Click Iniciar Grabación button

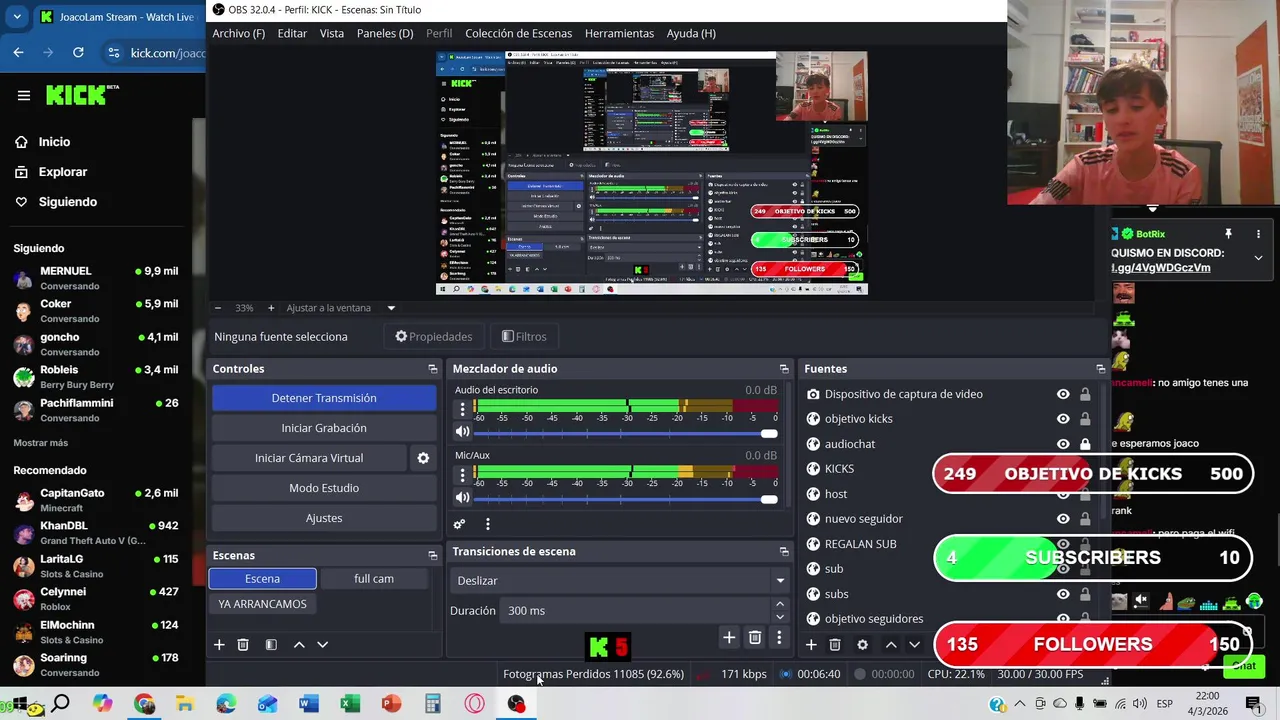click(324, 428)
